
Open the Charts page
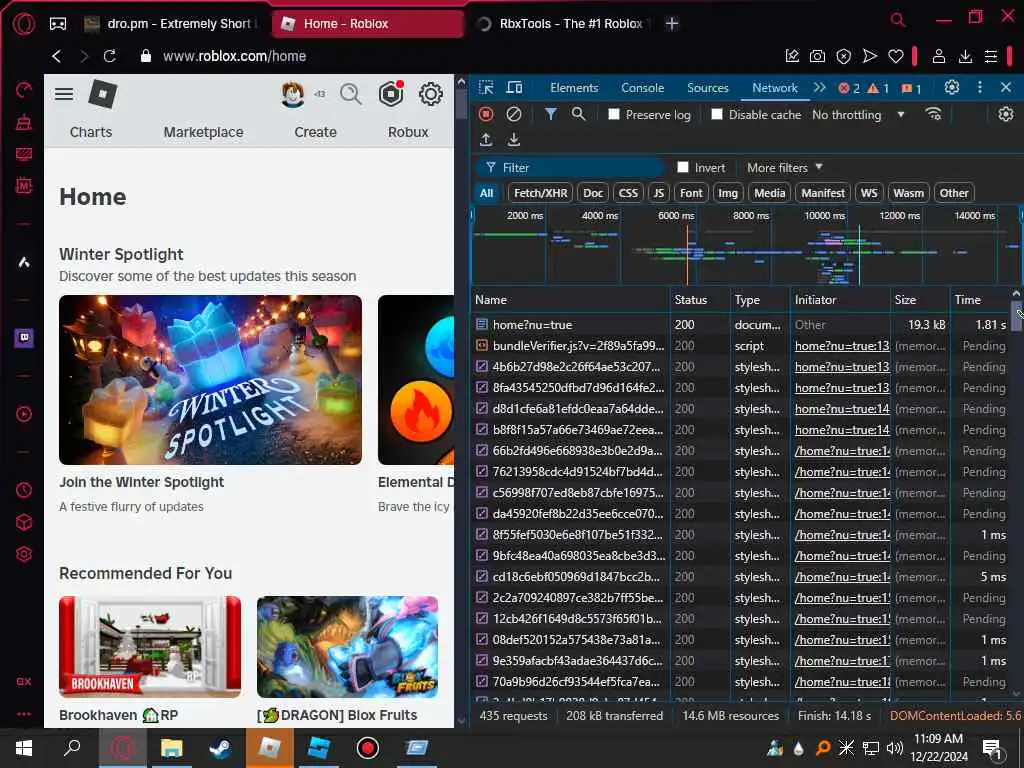pos(91,132)
